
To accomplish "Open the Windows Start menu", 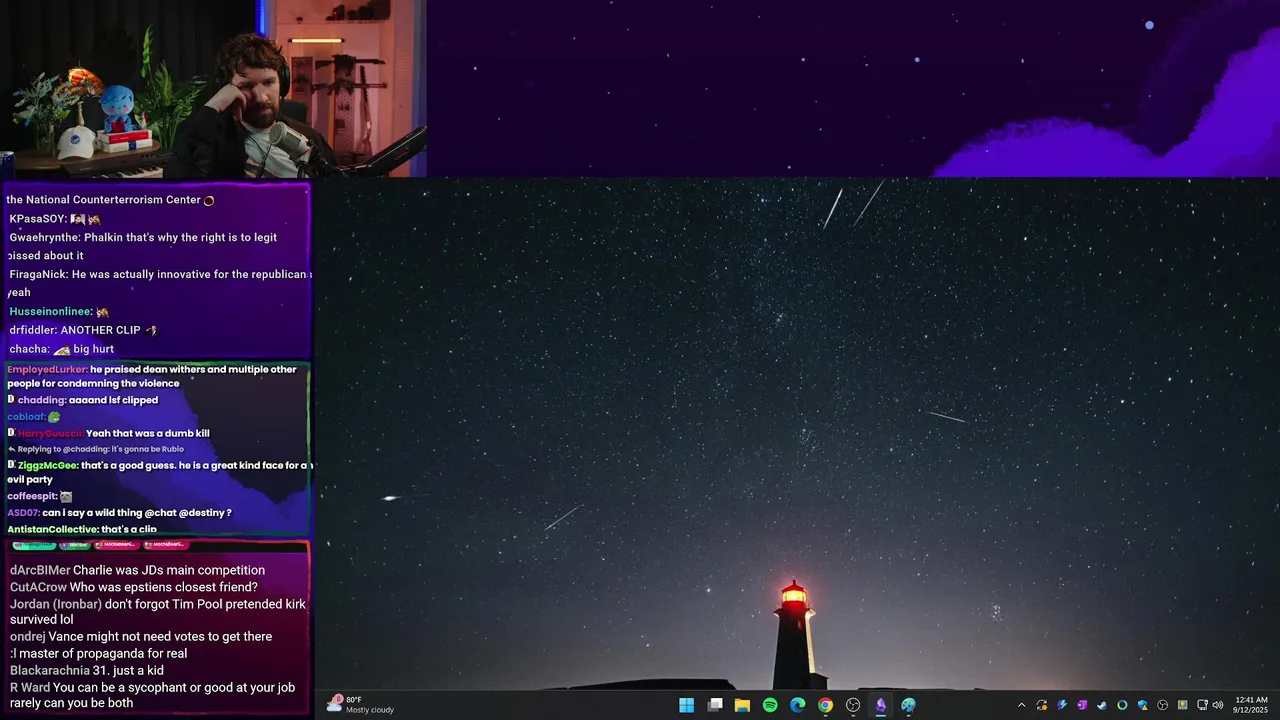I will (x=686, y=705).
